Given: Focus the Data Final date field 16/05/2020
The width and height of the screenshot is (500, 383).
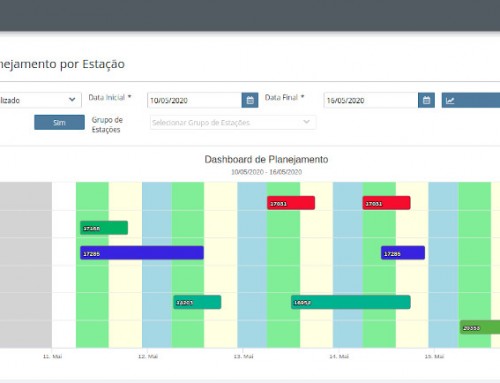Looking at the screenshot, I should pyautogui.click(x=371, y=100).
